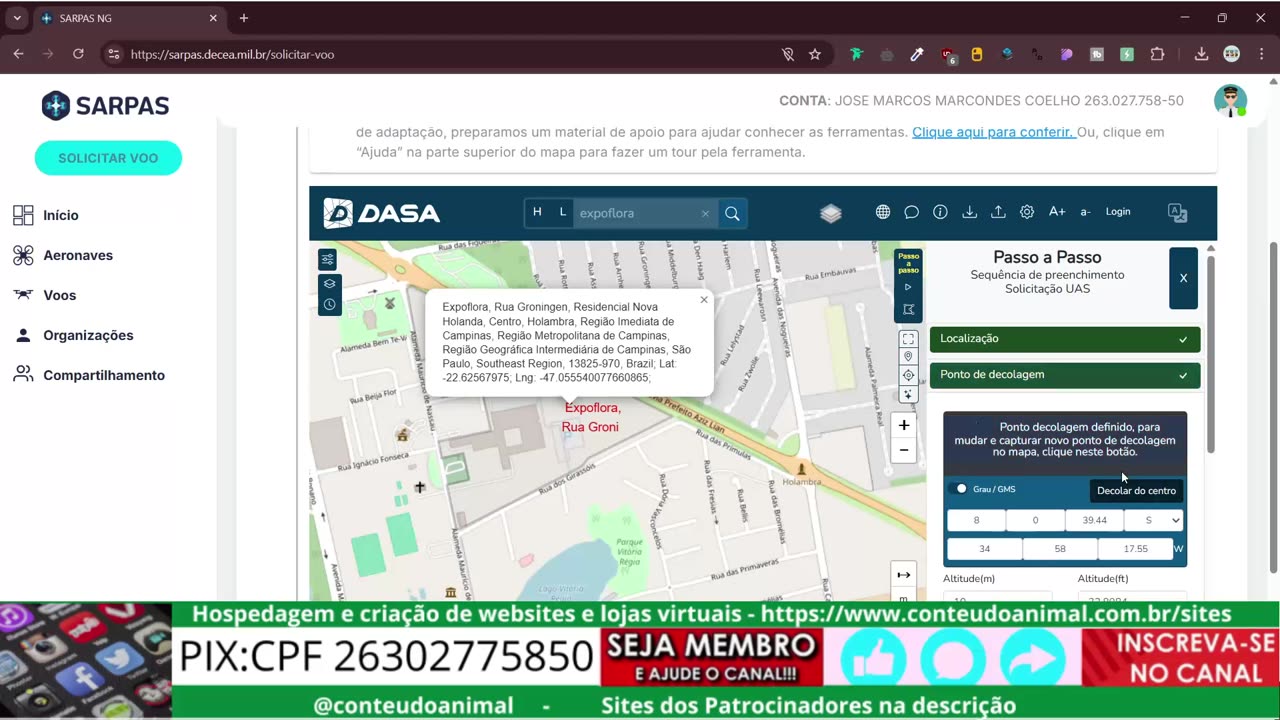Open the translate language icon
This screenshot has width=1280, height=720.
click(1178, 213)
